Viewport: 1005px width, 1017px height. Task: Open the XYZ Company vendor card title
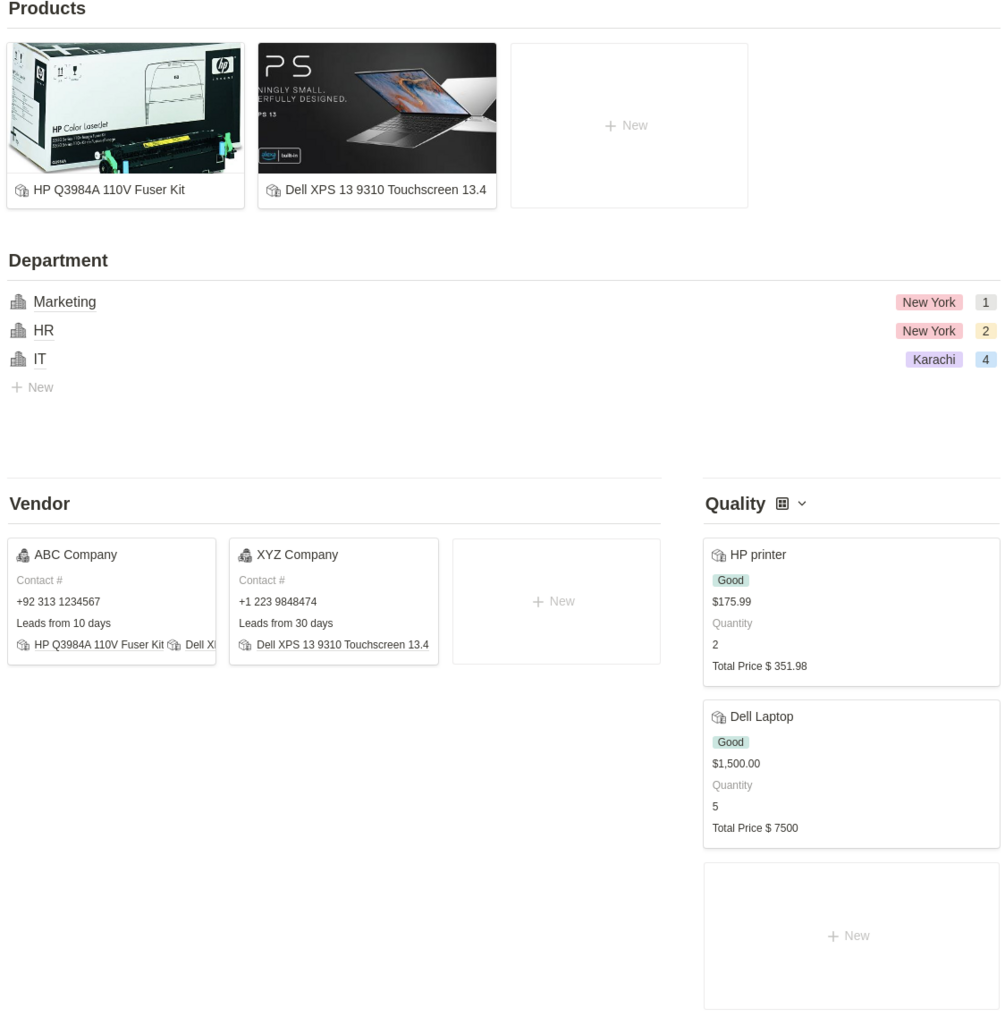297,555
